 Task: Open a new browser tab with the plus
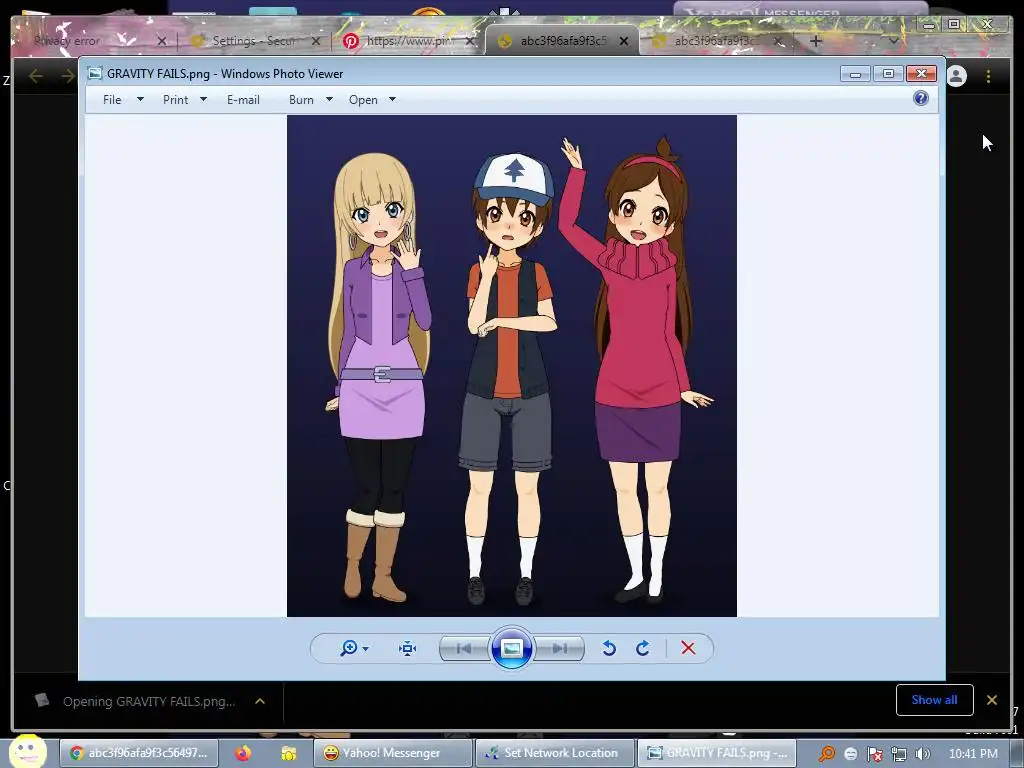coord(815,41)
